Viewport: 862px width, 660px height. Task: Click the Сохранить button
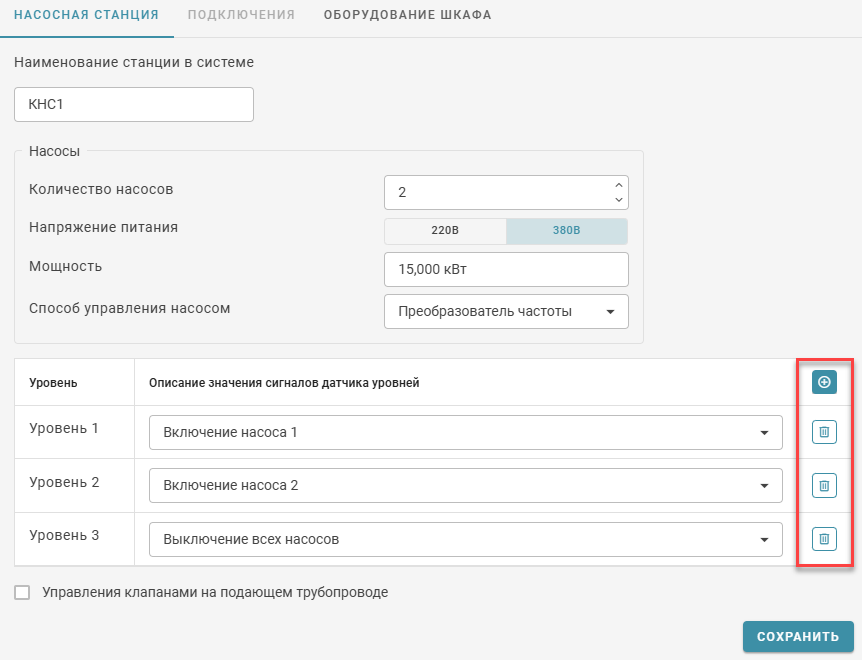click(797, 636)
